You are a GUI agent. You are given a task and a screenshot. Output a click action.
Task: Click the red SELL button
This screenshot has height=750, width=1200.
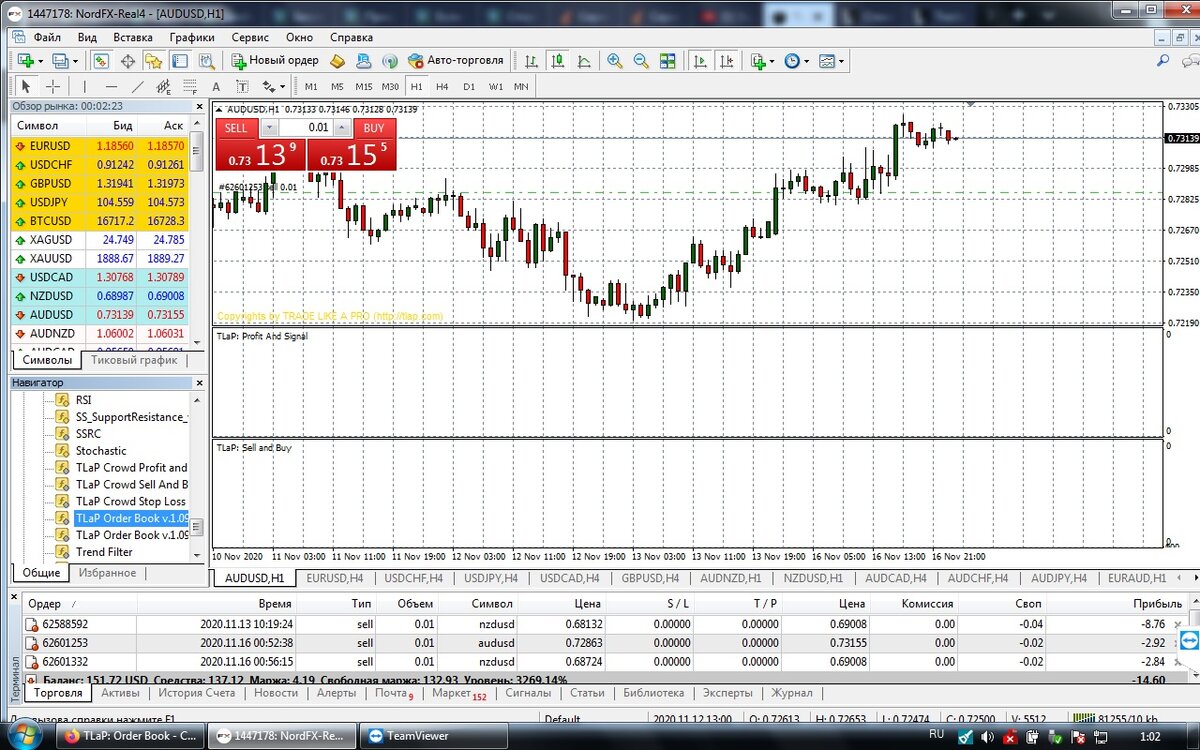click(x=236, y=128)
